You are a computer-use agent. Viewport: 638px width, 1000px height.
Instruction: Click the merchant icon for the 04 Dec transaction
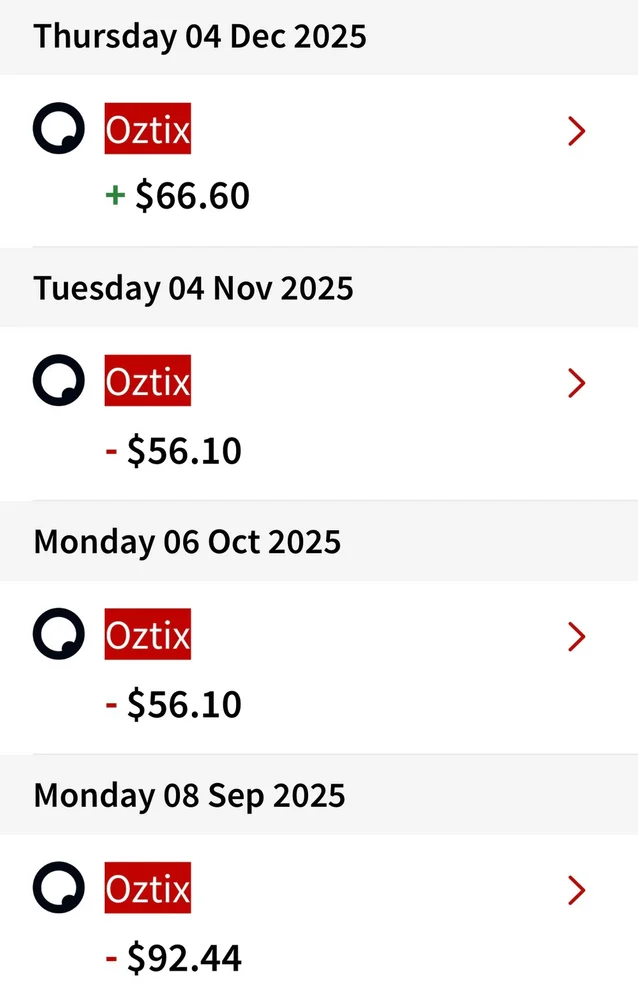click(x=58, y=130)
